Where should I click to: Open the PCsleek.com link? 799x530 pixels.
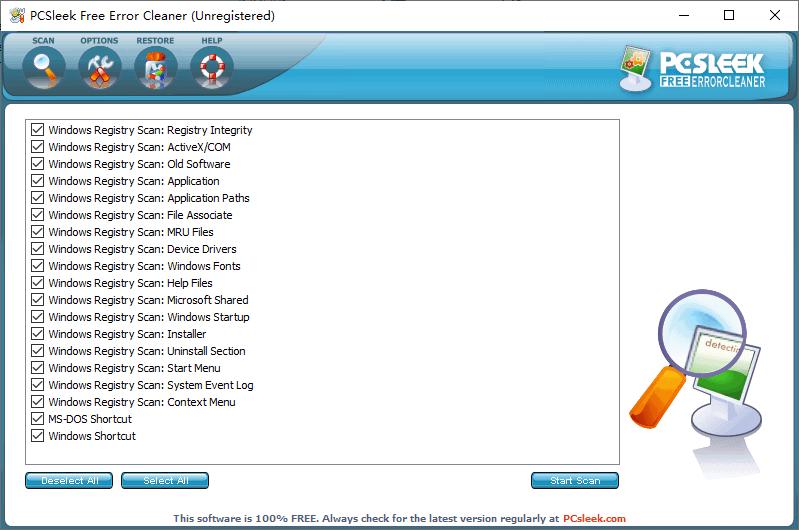(x=594, y=518)
